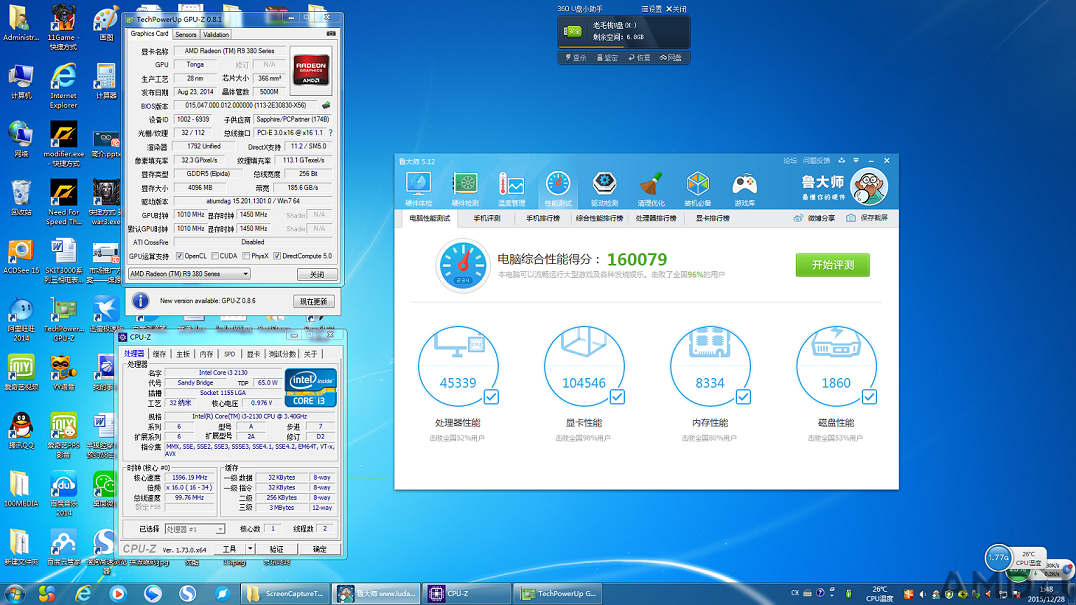Switch to the Validation tab in GPU-Z
This screenshot has width=1076, height=605.
(x=216, y=34)
